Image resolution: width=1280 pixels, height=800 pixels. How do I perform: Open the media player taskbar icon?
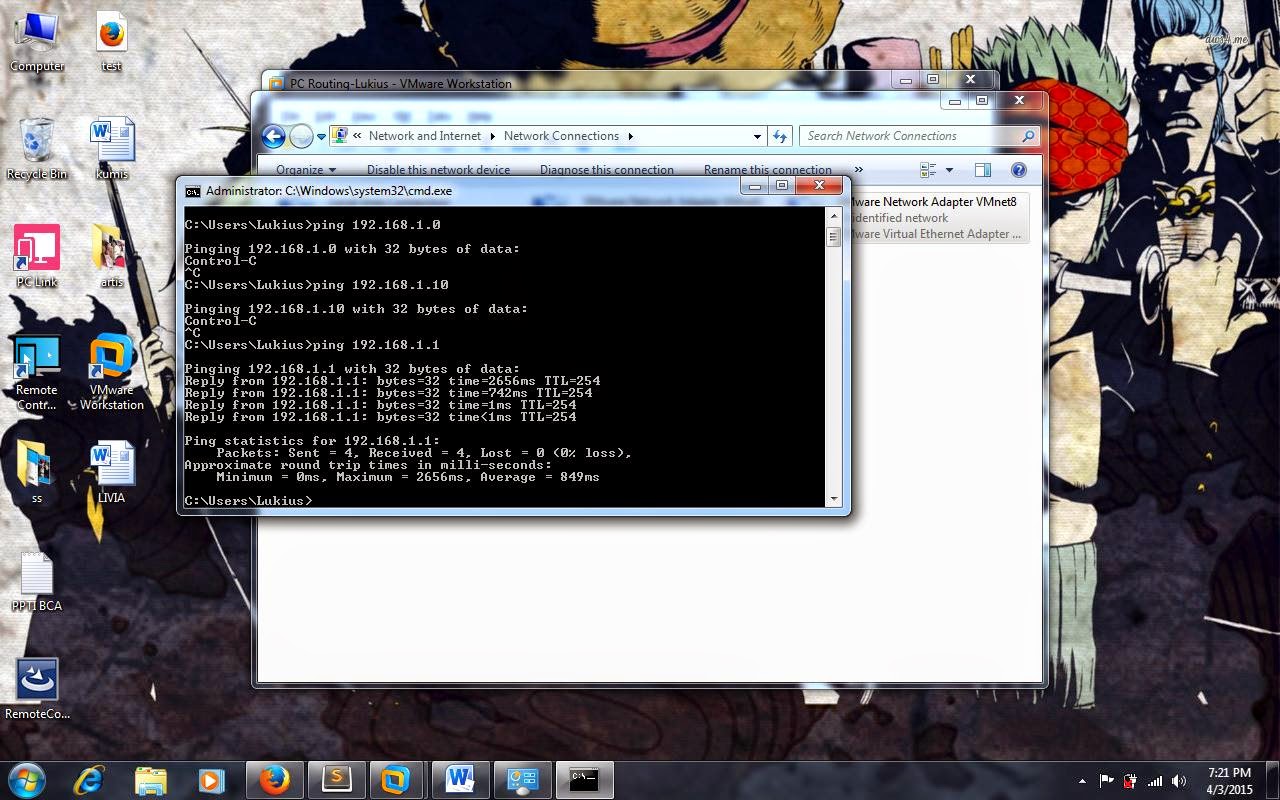click(211, 780)
